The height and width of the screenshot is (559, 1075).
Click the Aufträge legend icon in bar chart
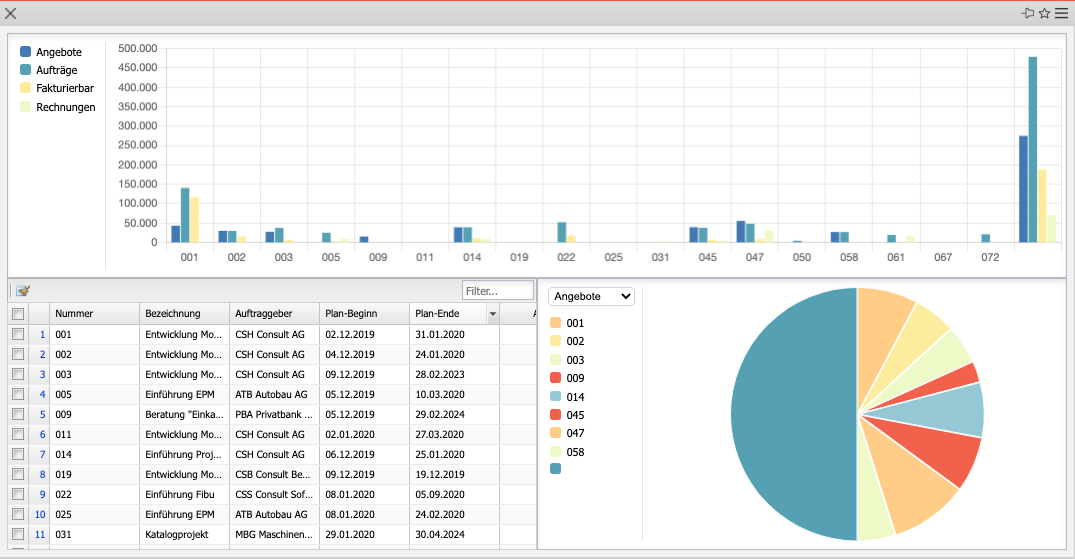(26, 70)
